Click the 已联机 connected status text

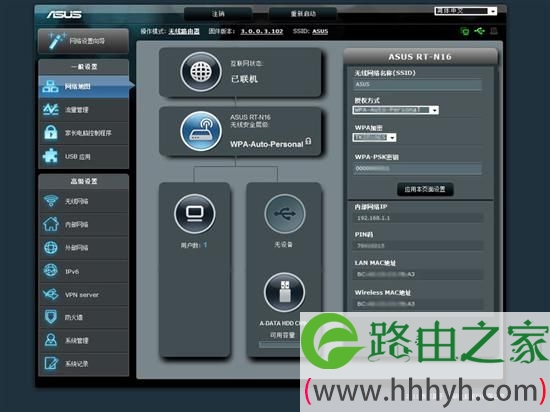[244, 79]
